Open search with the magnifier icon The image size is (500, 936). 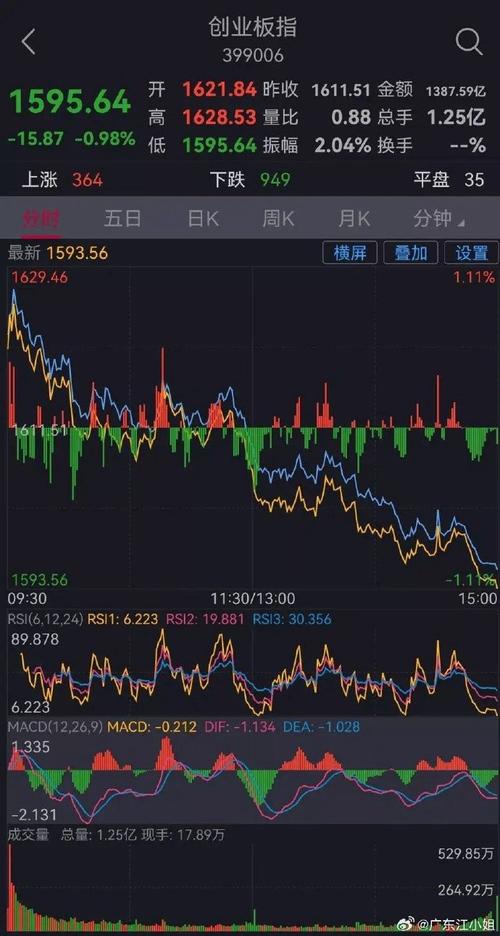coord(468,42)
